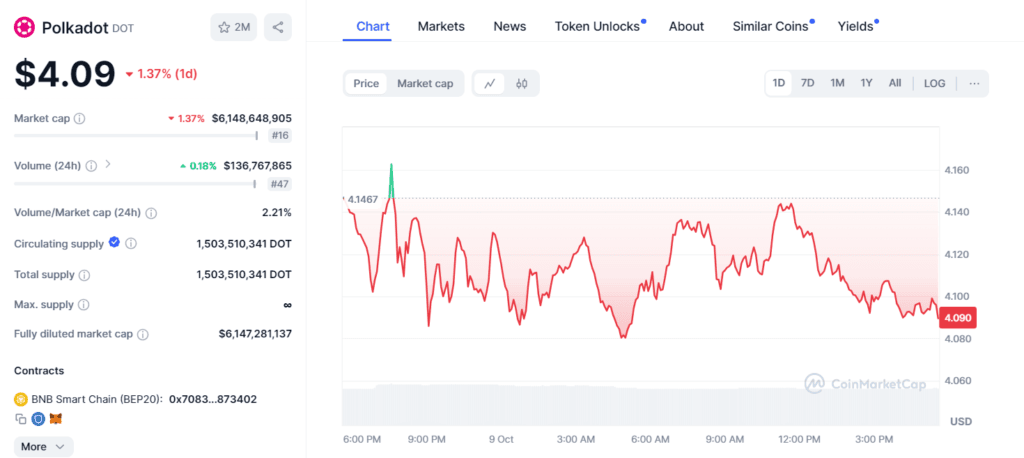Open the Yields tab
The height and width of the screenshot is (458, 1024).
[x=856, y=27]
